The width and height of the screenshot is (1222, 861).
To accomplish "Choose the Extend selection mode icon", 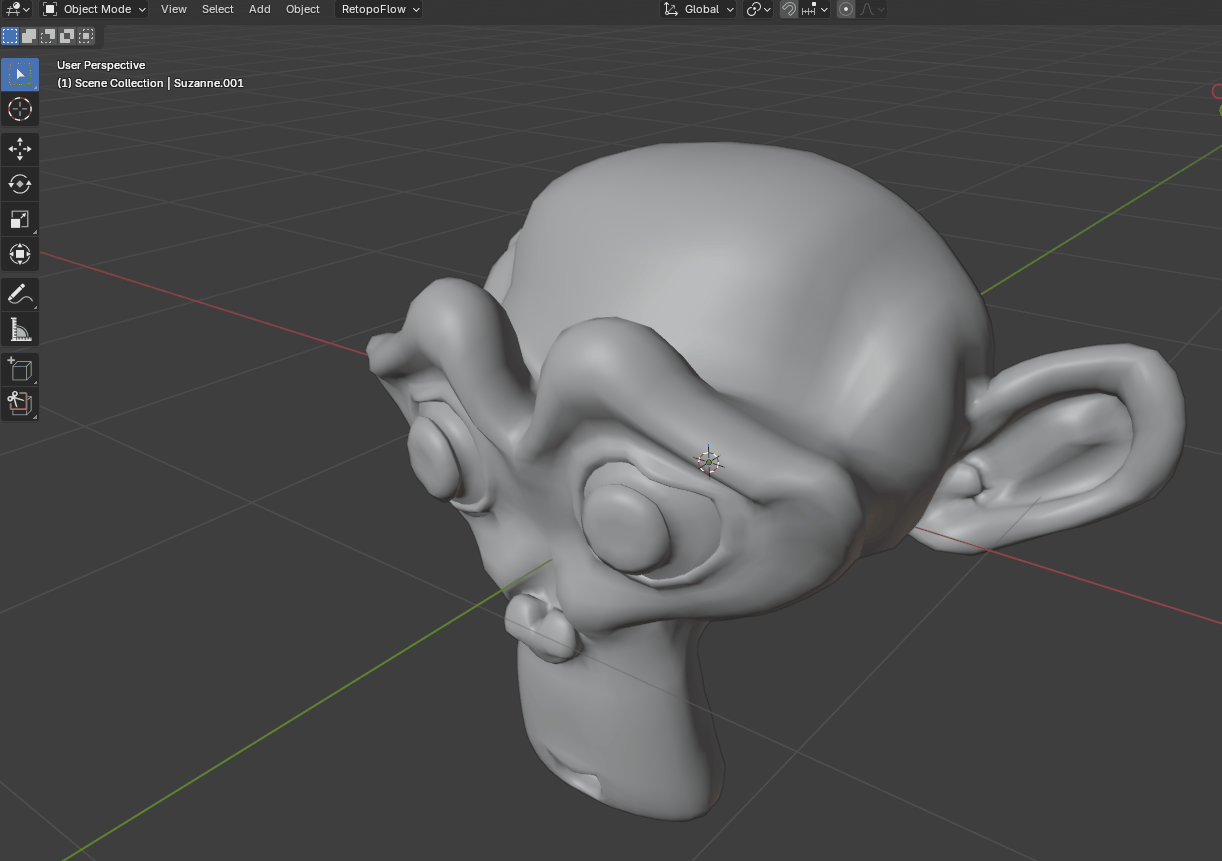I will [x=29, y=36].
